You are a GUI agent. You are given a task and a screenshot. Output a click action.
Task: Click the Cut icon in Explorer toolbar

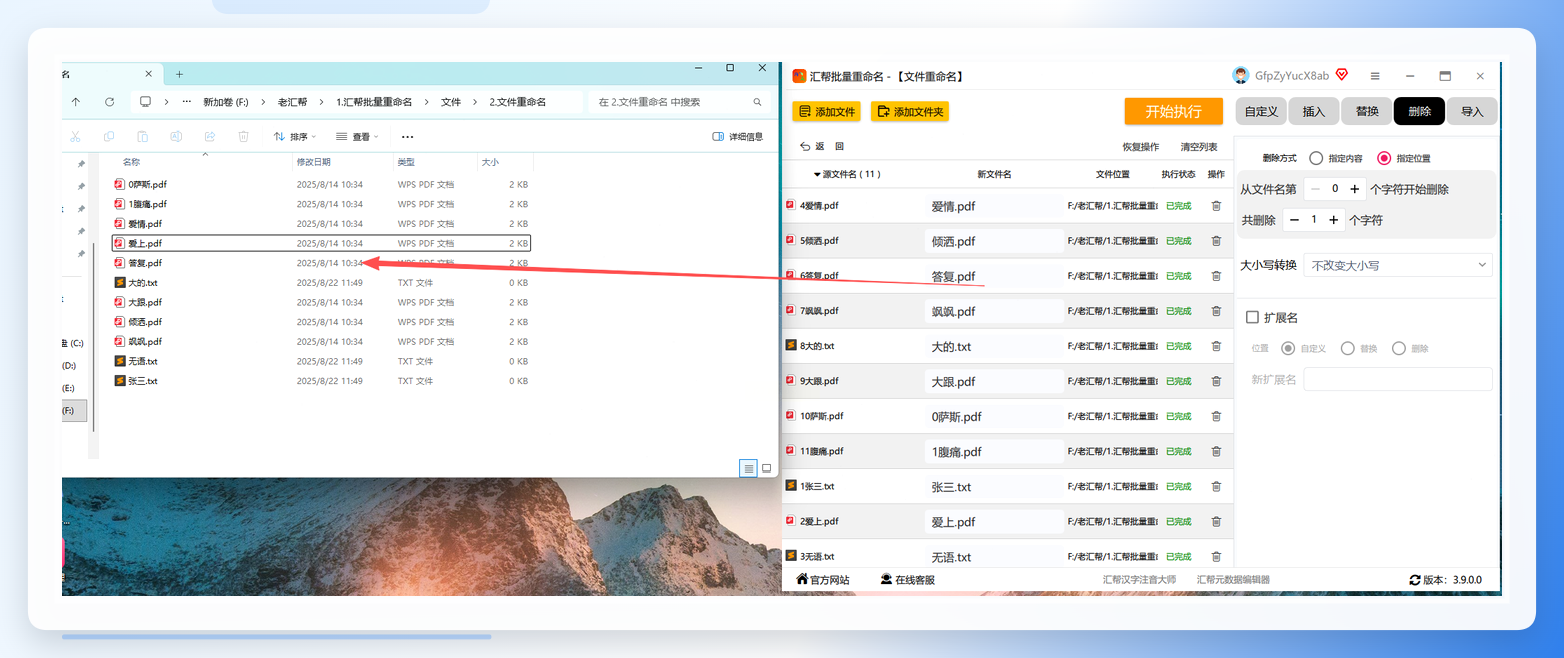75,136
